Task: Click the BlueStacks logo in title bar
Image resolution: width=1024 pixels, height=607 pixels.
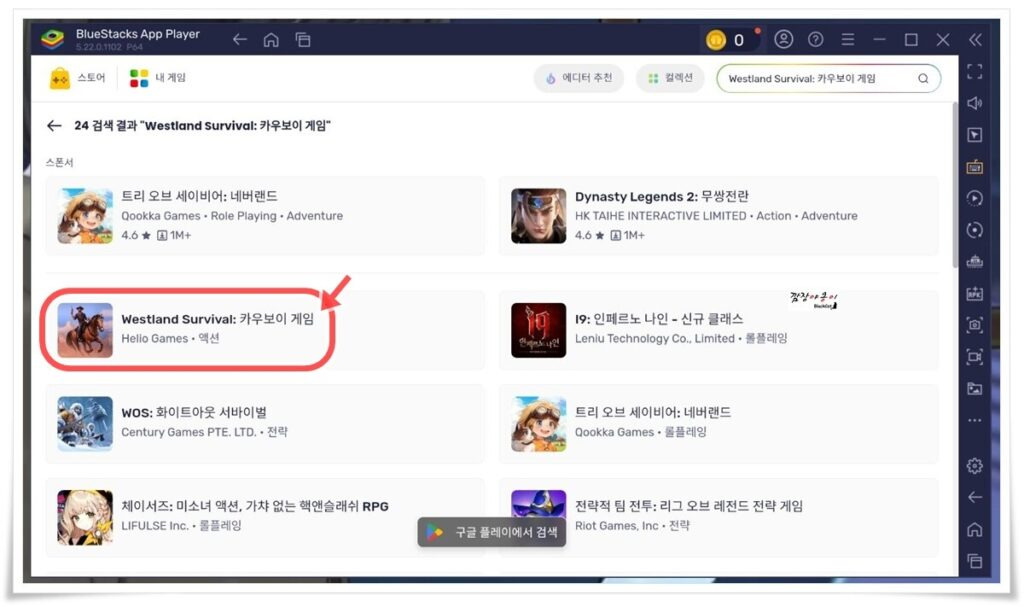Action: click(x=52, y=39)
